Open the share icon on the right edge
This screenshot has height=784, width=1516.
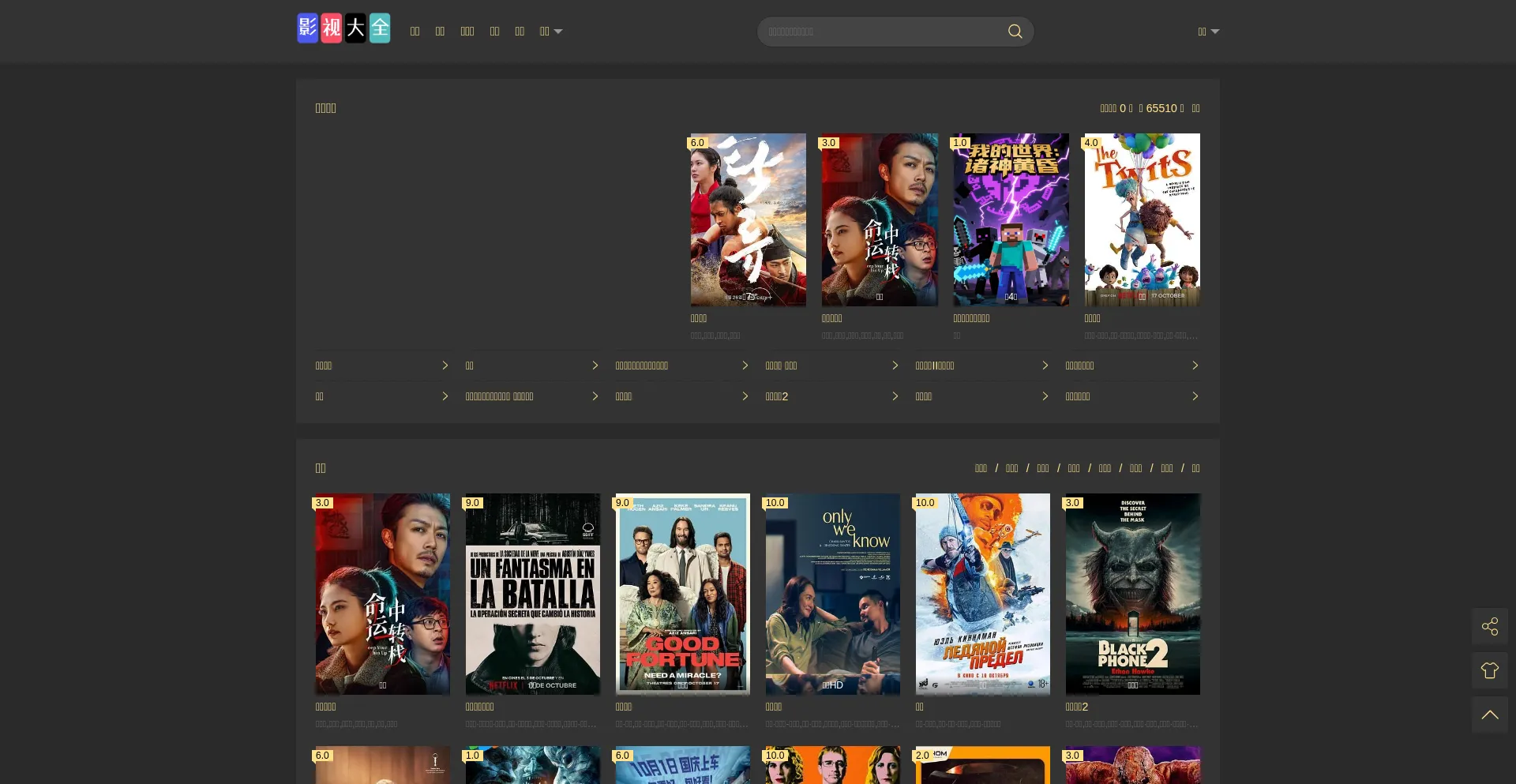1489,627
